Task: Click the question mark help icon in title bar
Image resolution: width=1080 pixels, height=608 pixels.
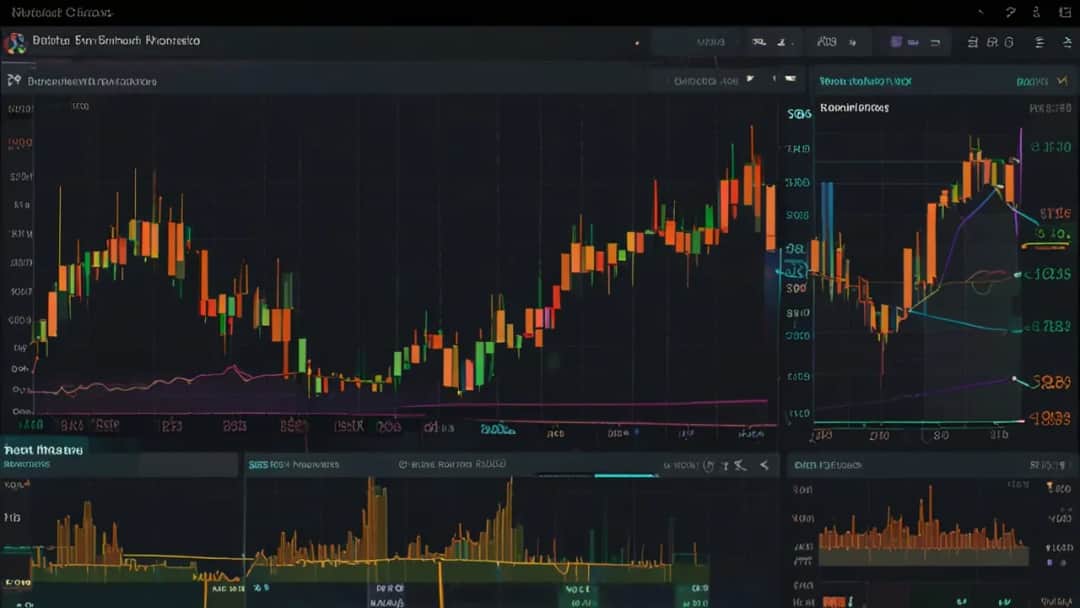Action: 1010,12
